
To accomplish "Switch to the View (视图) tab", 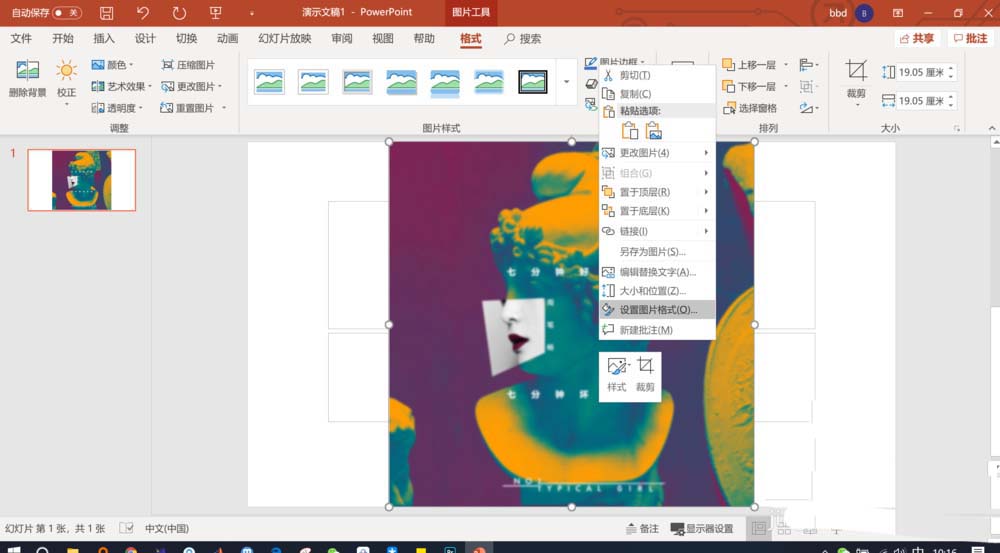I will [x=383, y=38].
